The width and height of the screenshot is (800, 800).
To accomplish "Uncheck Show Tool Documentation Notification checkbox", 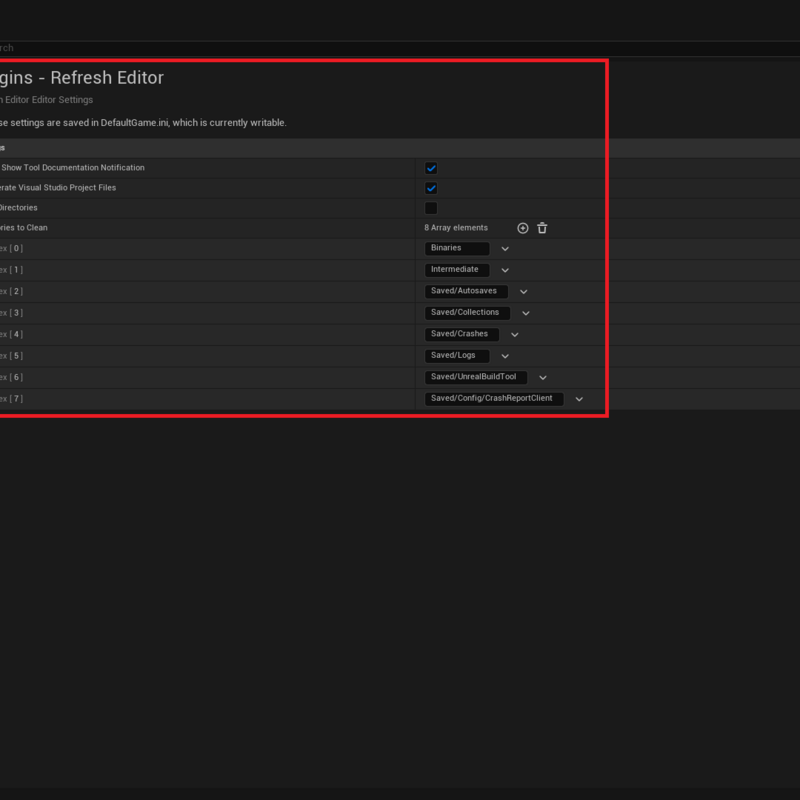I will coord(431,168).
